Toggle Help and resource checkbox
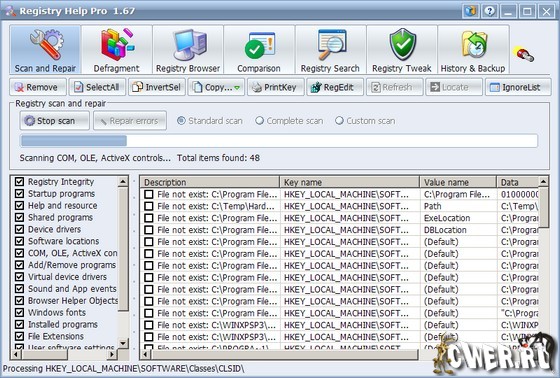Viewport: 560px width, 378px height. click(19, 205)
